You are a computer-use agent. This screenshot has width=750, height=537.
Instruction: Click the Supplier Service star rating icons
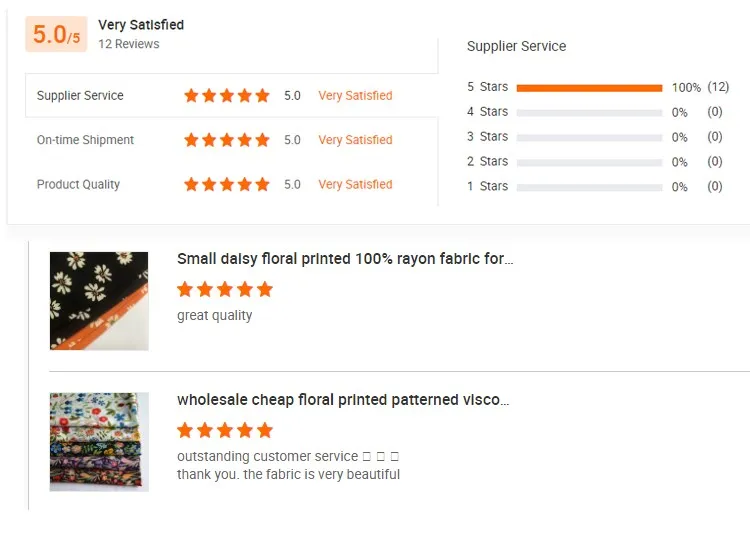coord(226,96)
